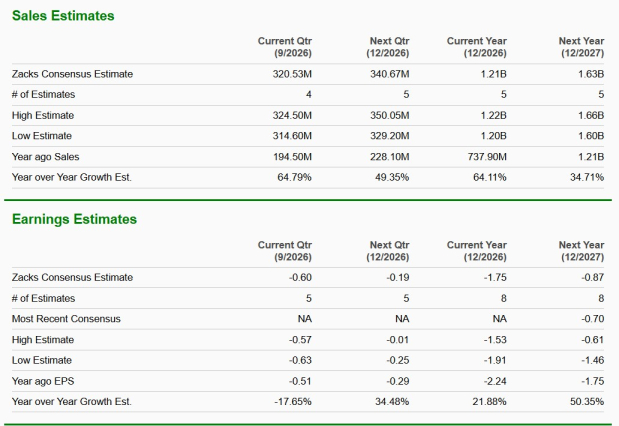Click Zacks Consensus Estimate label in Earnings table

click(x=72, y=278)
